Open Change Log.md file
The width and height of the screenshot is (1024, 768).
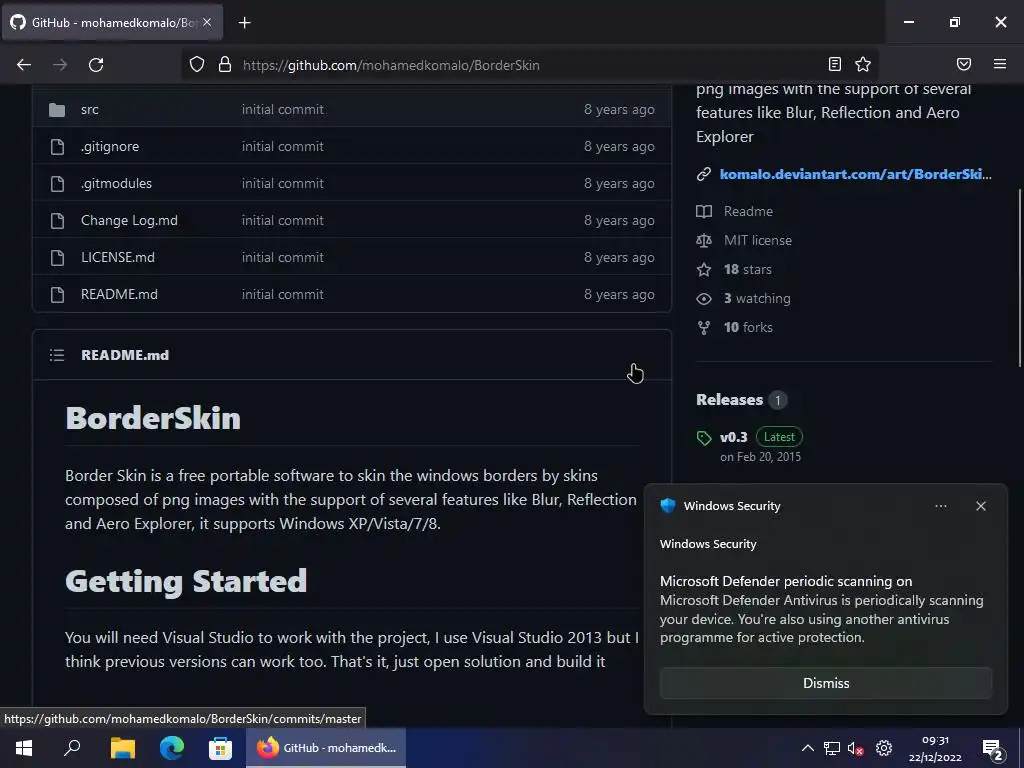[x=129, y=221]
